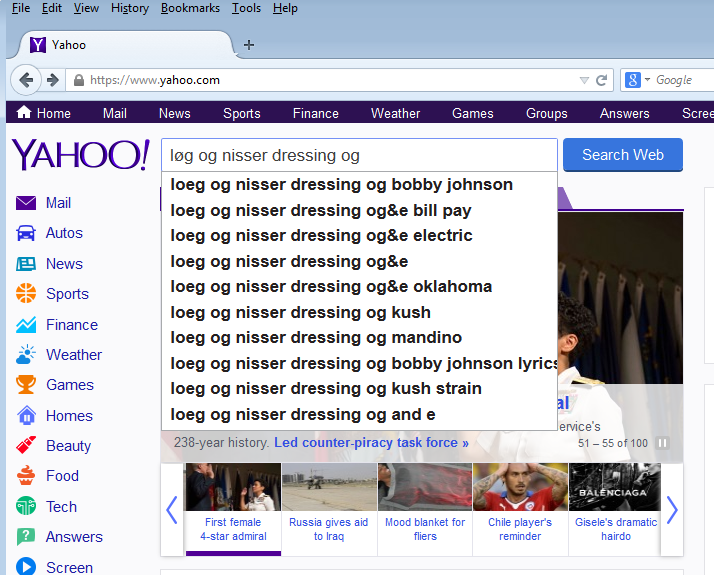The height and width of the screenshot is (575, 714).
Task: Open the View menu
Action: coord(86,8)
